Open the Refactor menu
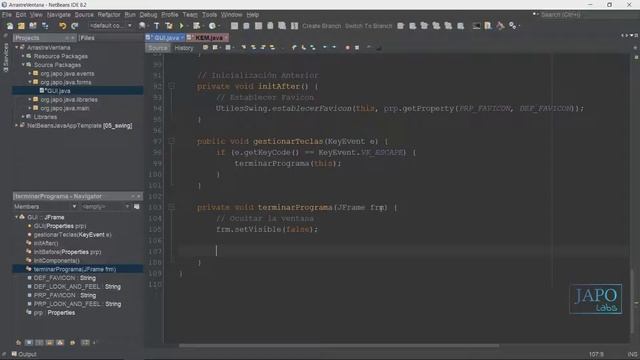The width and height of the screenshot is (640, 360). tap(109, 15)
